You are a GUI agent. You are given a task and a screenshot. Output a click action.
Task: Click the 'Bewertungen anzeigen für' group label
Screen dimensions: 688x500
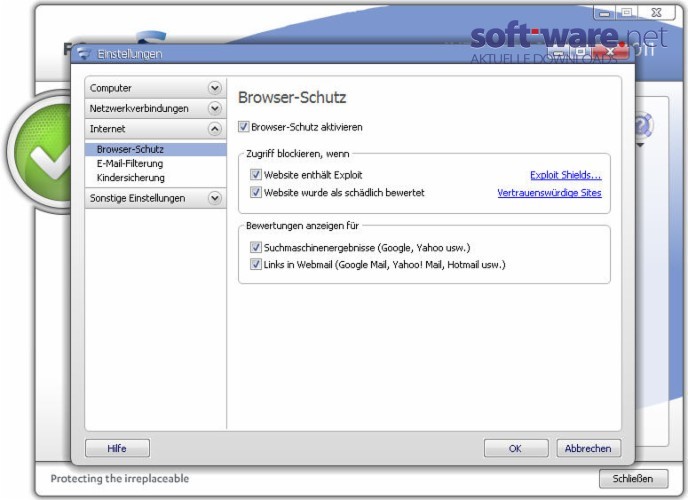click(x=302, y=226)
